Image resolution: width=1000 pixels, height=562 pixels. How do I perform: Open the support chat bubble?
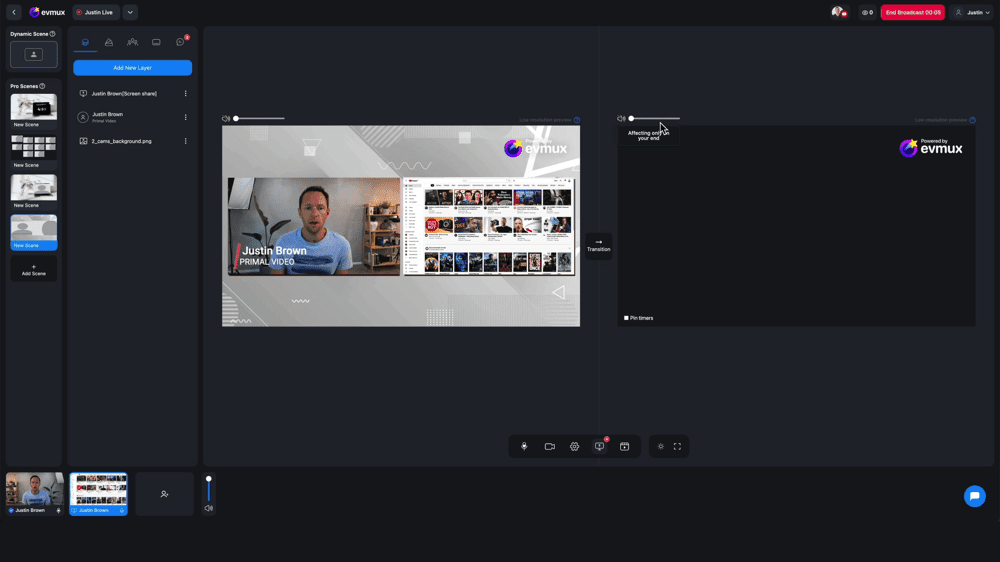click(974, 496)
